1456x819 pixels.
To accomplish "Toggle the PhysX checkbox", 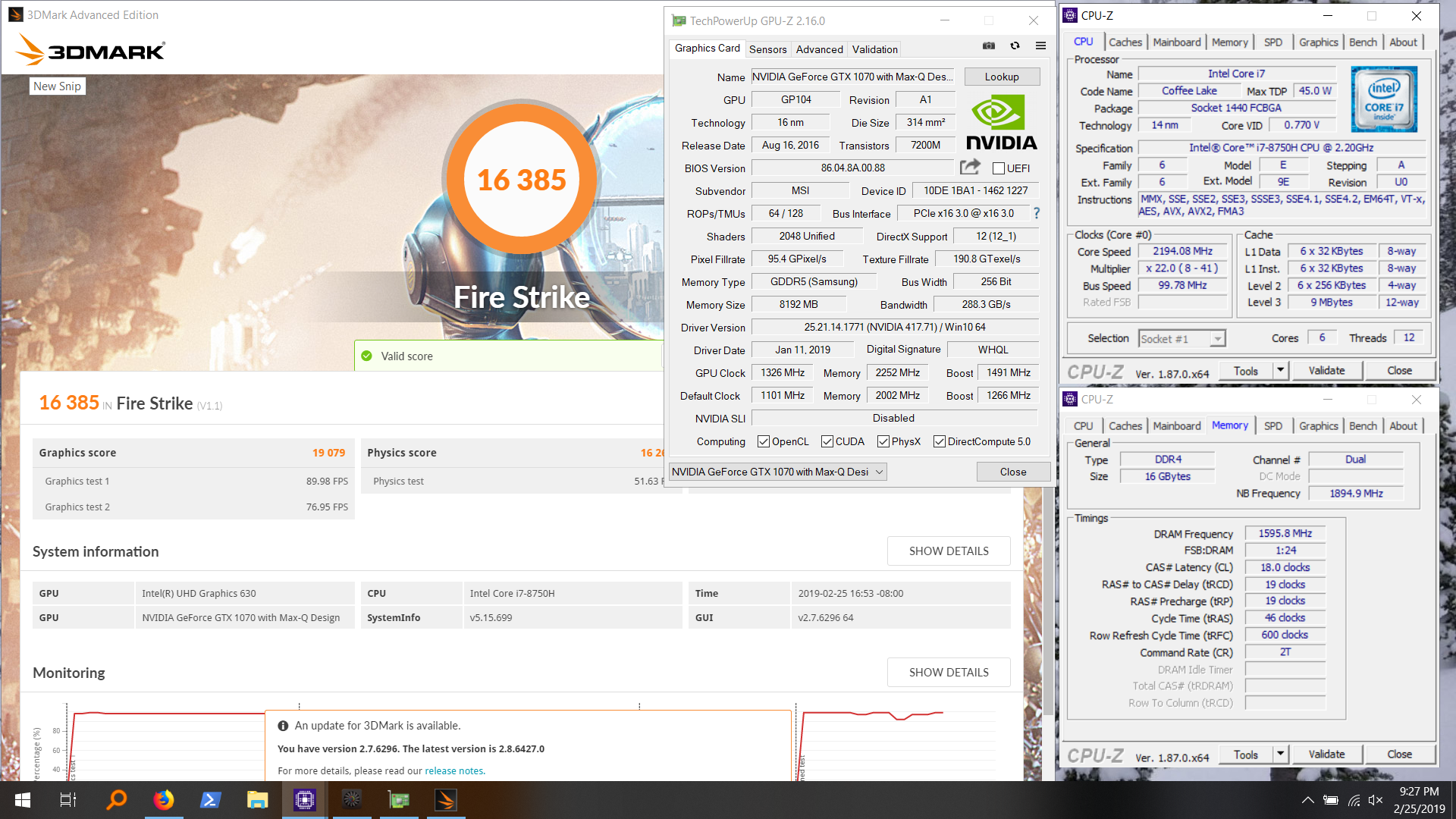I will [883, 441].
